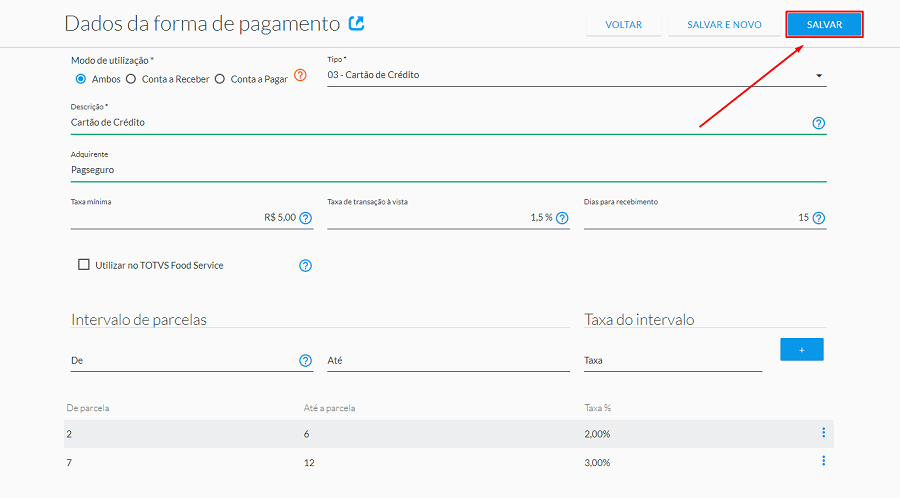Click the De parcela value 7

pos(69,462)
